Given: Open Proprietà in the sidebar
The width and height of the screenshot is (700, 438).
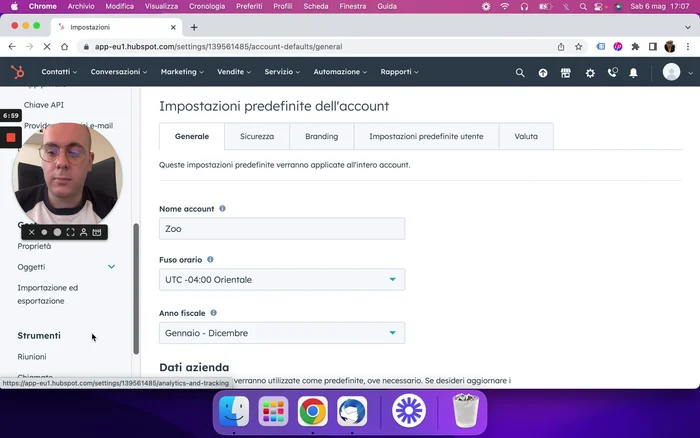Looking at the screenshot, I should point(34,246).
